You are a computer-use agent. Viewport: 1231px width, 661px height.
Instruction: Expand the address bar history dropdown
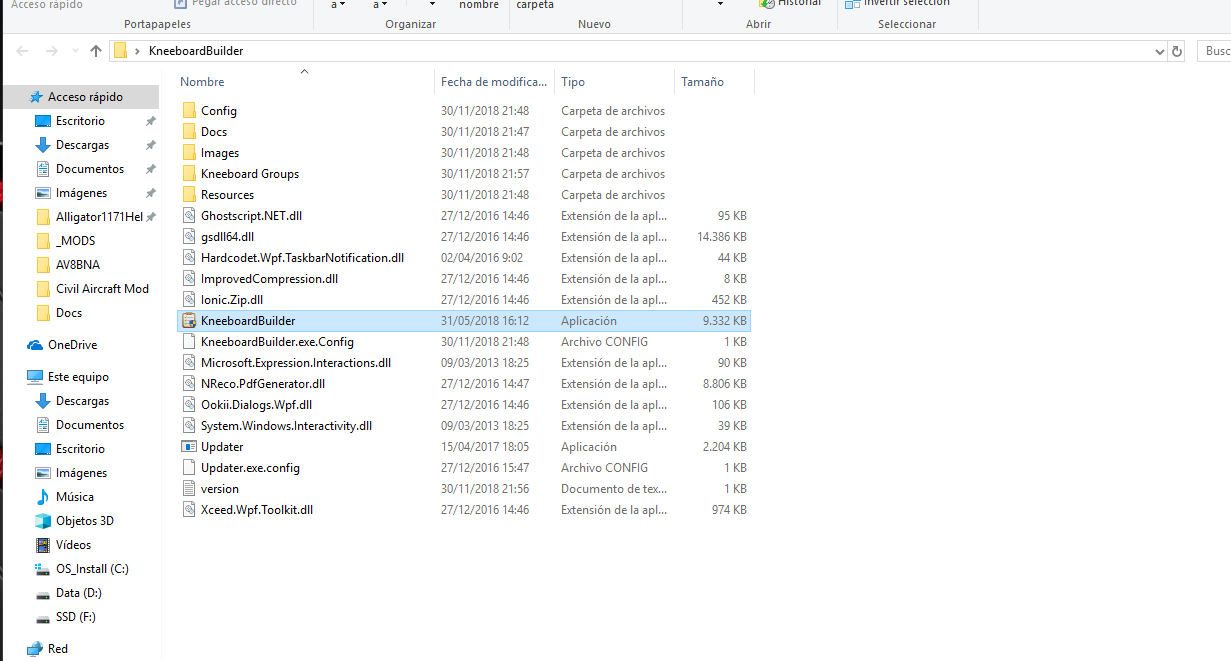(1160, 51)
